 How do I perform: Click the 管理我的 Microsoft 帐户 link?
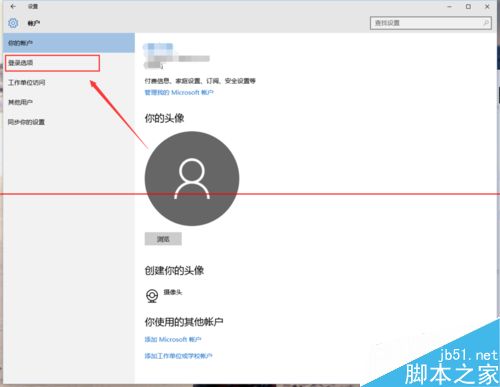(179, 92)
